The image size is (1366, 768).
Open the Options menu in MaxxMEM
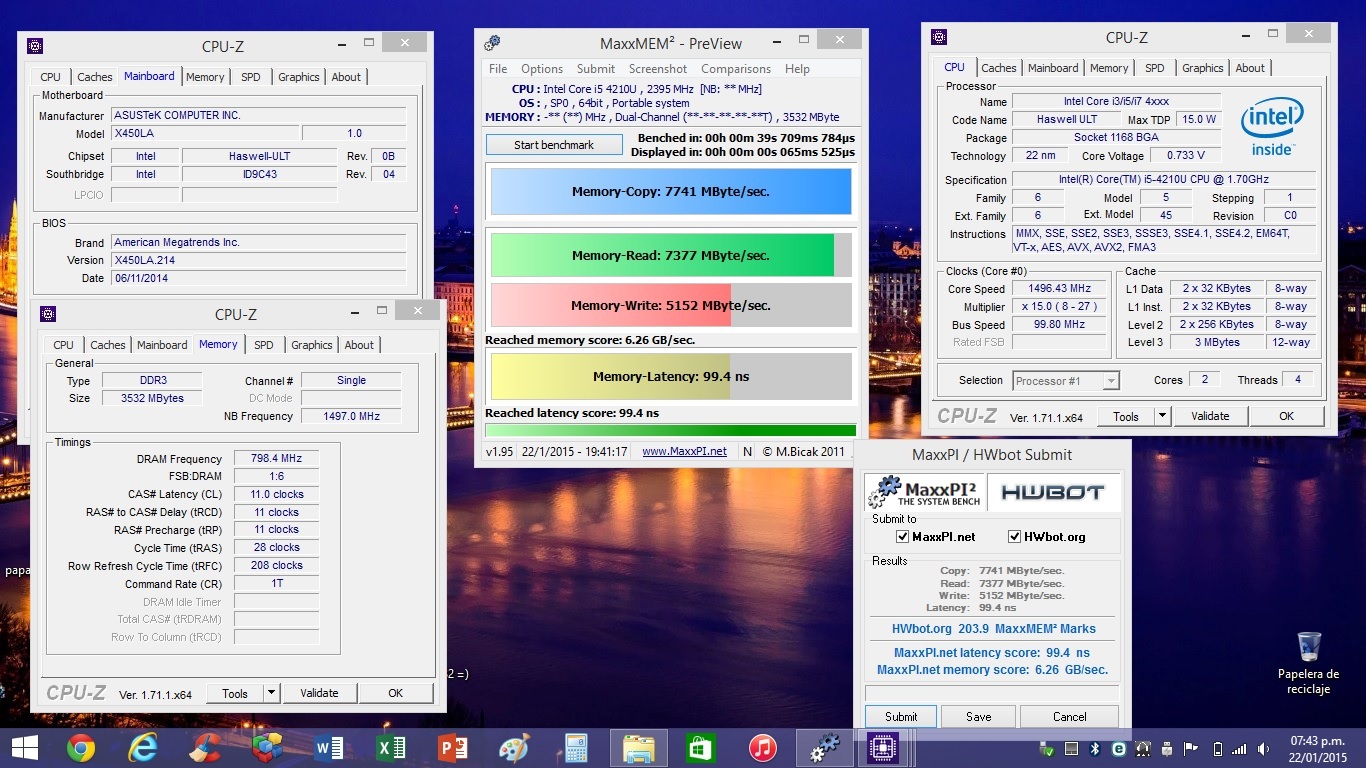[542, 69]
